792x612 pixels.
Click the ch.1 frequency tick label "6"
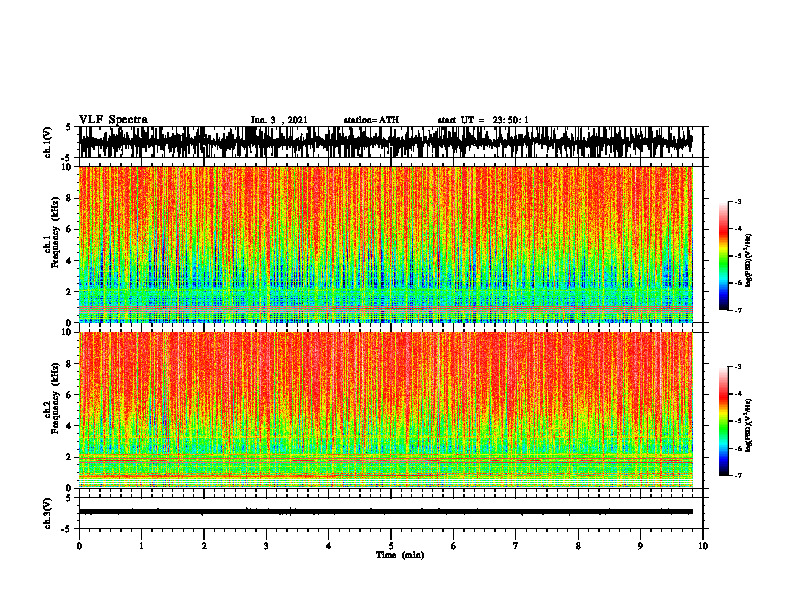click(71, 229)
